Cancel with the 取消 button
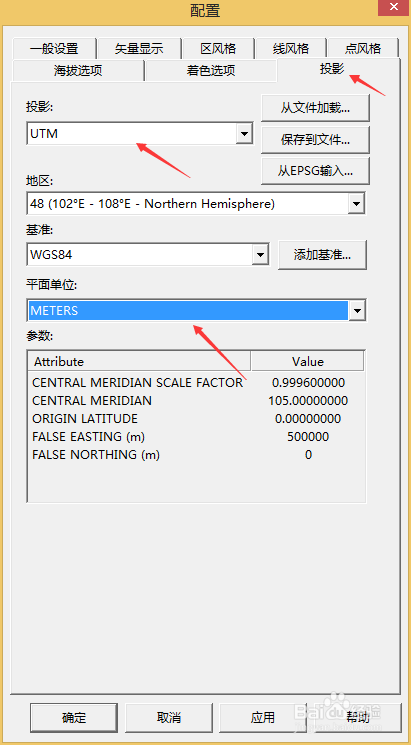Image resolution: width=411 pixels, height=745 pixels. point(168,717)
